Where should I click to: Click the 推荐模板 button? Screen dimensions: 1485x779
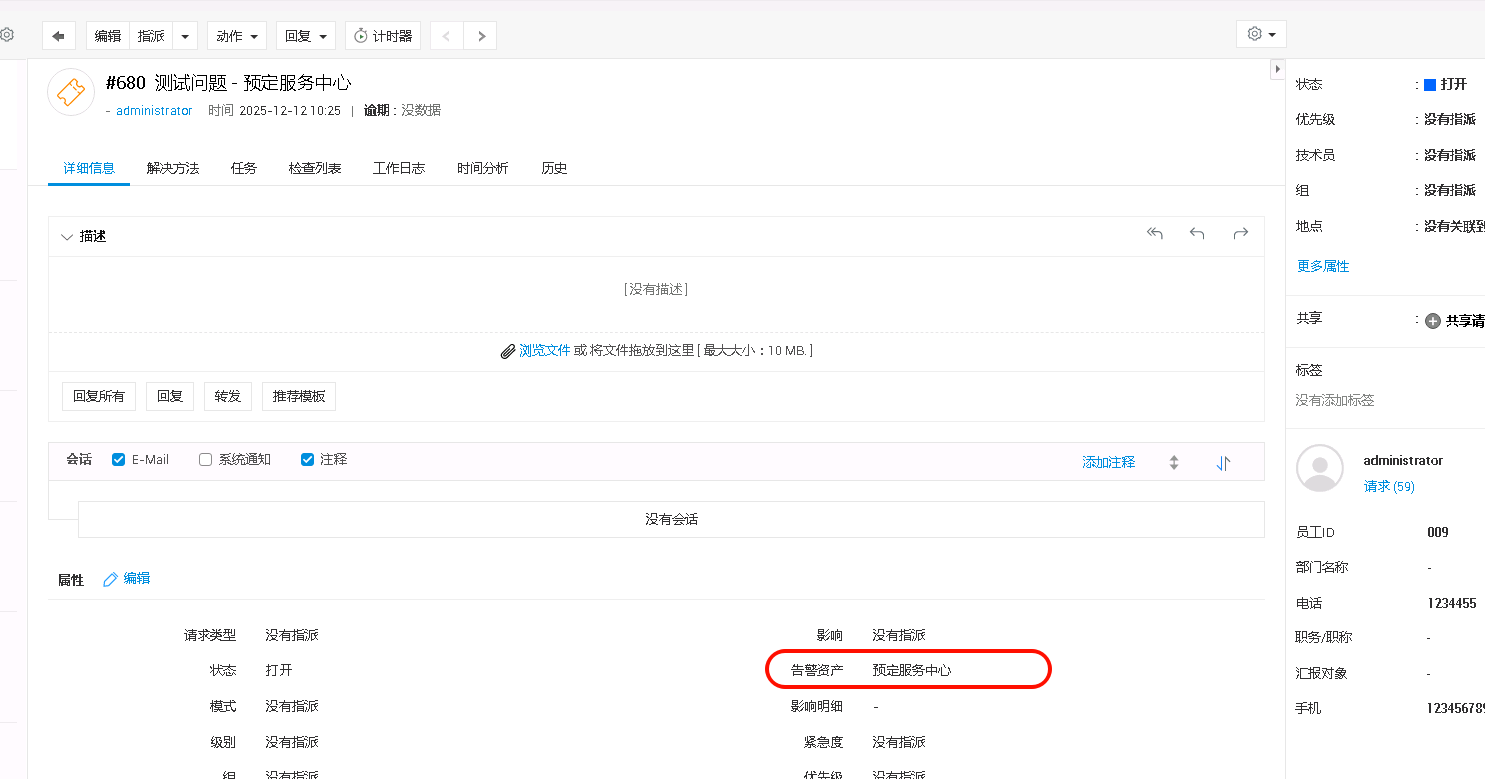tap(299, 396)
